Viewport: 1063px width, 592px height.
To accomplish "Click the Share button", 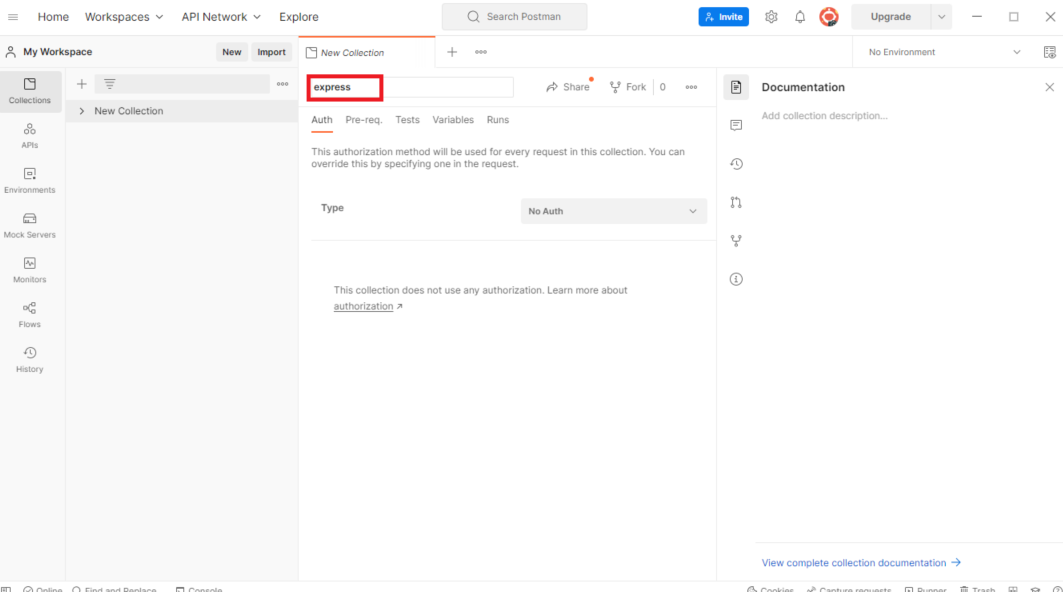I will (x=568, y=87).
